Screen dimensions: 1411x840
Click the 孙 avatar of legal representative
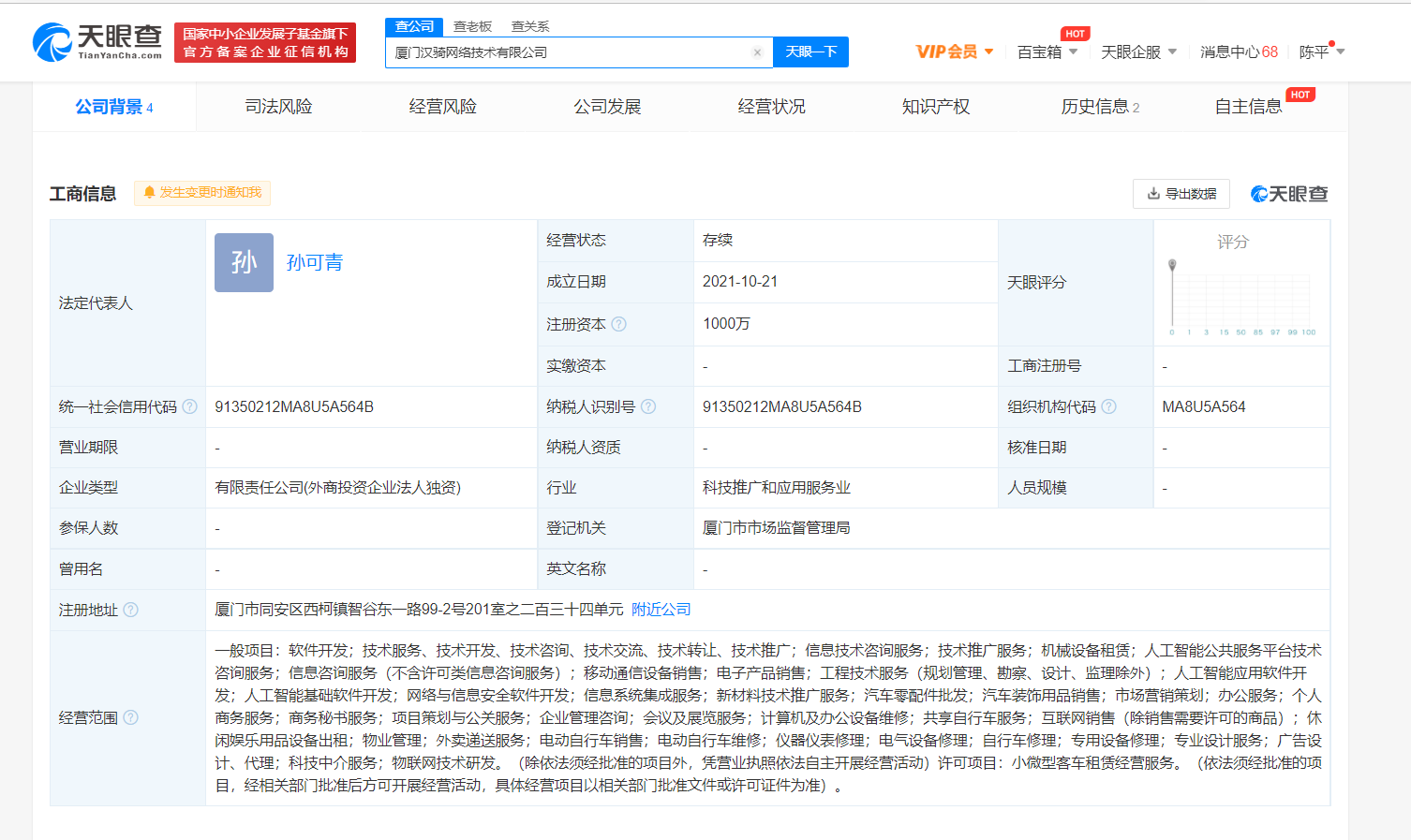(x=244, y=262)
